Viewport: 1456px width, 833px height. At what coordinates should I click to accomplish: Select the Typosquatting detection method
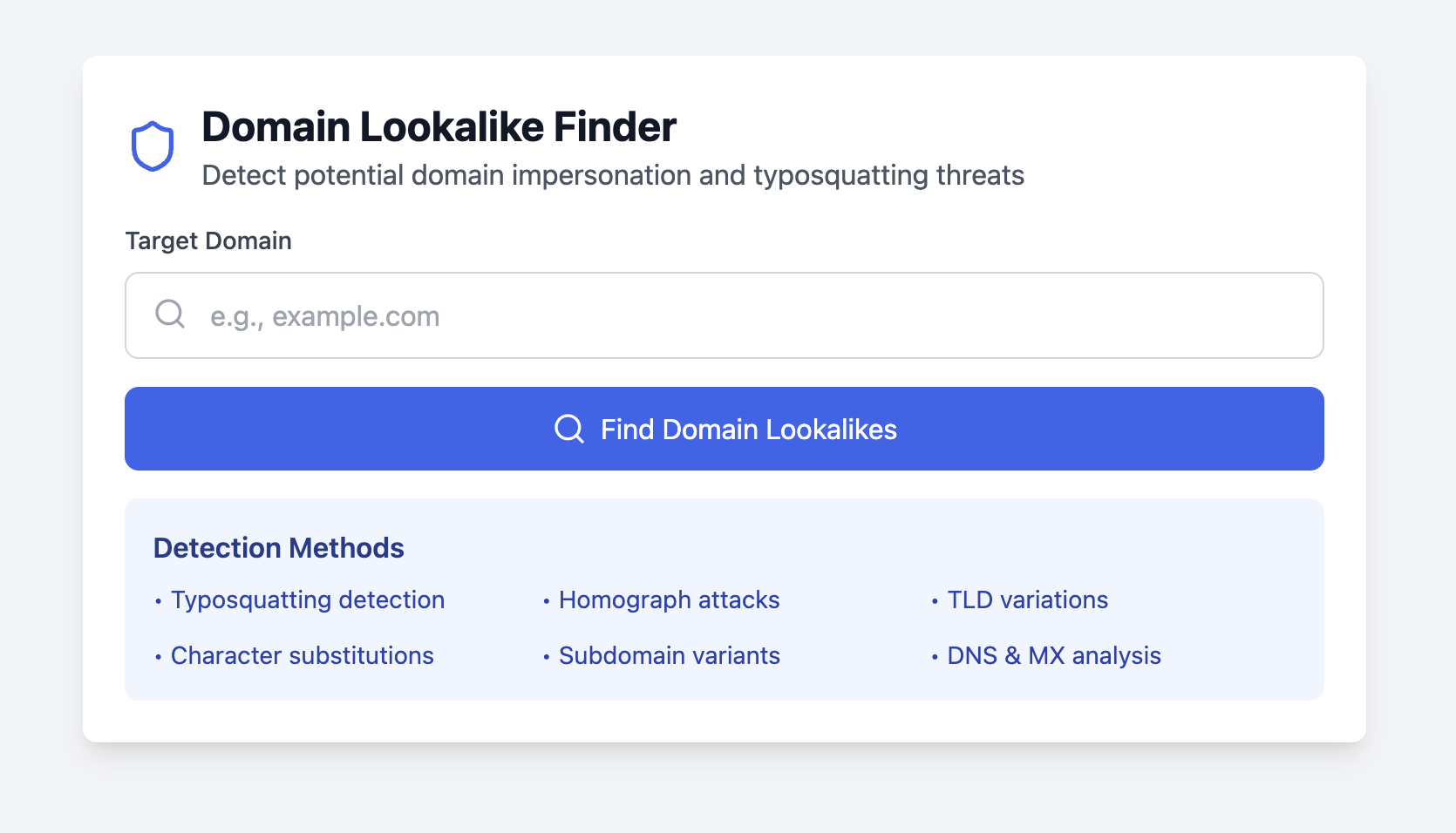(x=308, y=600)
